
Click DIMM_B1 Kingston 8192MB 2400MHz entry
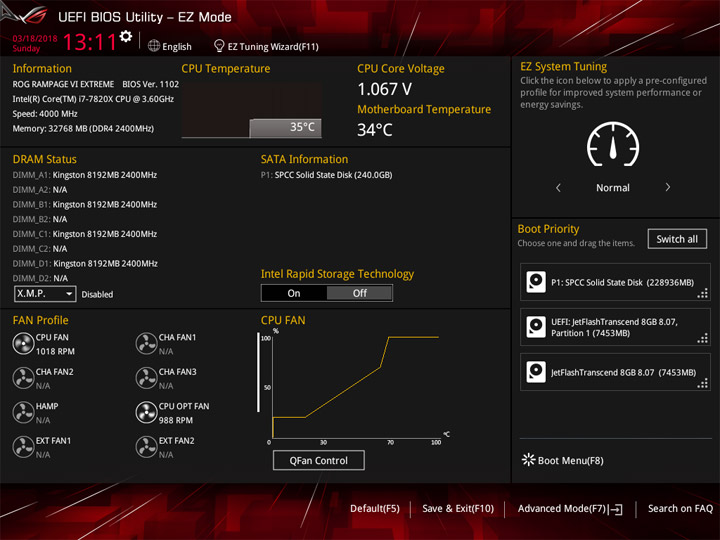pos(84,204)
